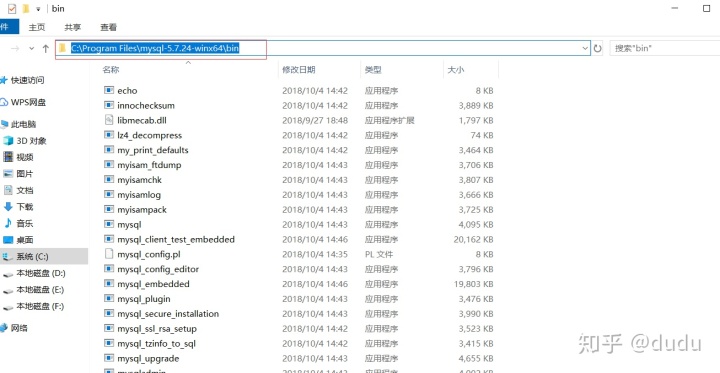Open recent locations dropdown arrow
This screenshot has width=720, height=373.
pyautogui.click(x=31, y=48)
